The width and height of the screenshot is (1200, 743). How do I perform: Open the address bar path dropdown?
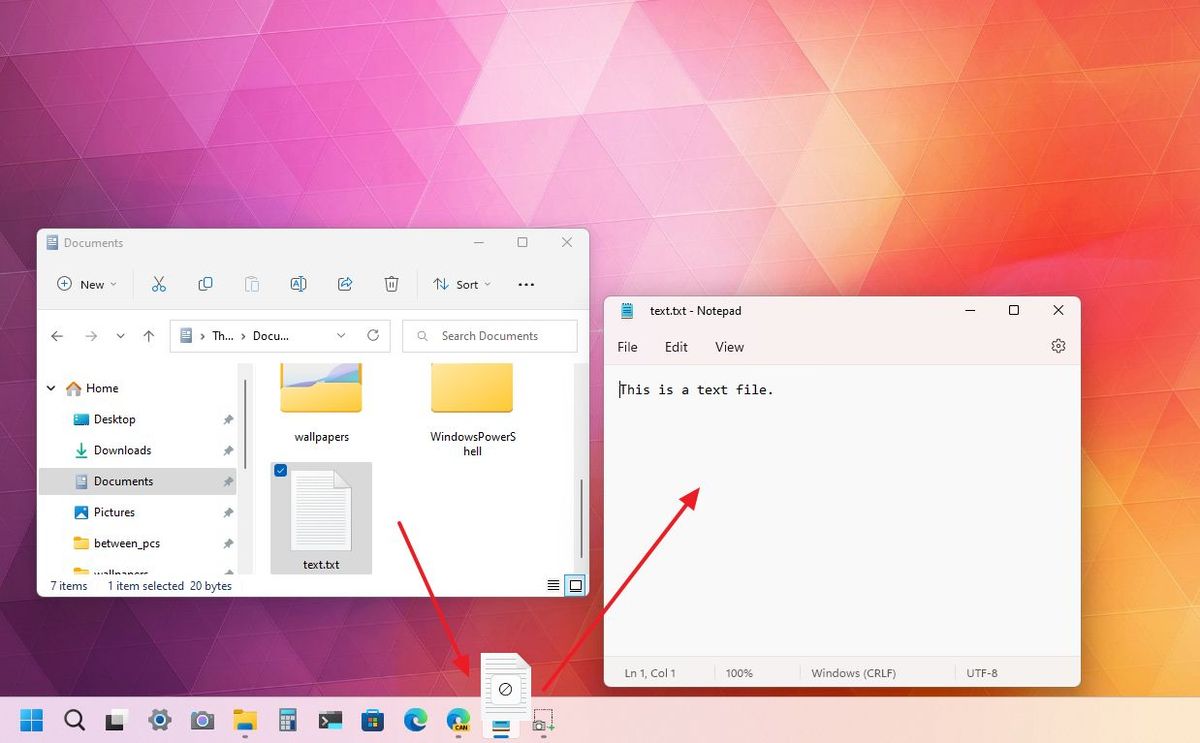[x=340, y=336]
